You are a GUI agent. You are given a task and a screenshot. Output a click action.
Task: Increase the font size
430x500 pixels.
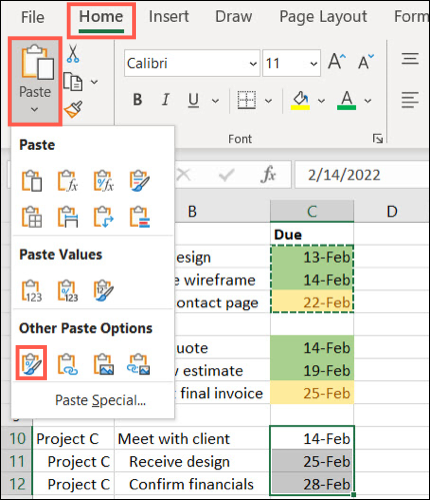coord(337,62)
